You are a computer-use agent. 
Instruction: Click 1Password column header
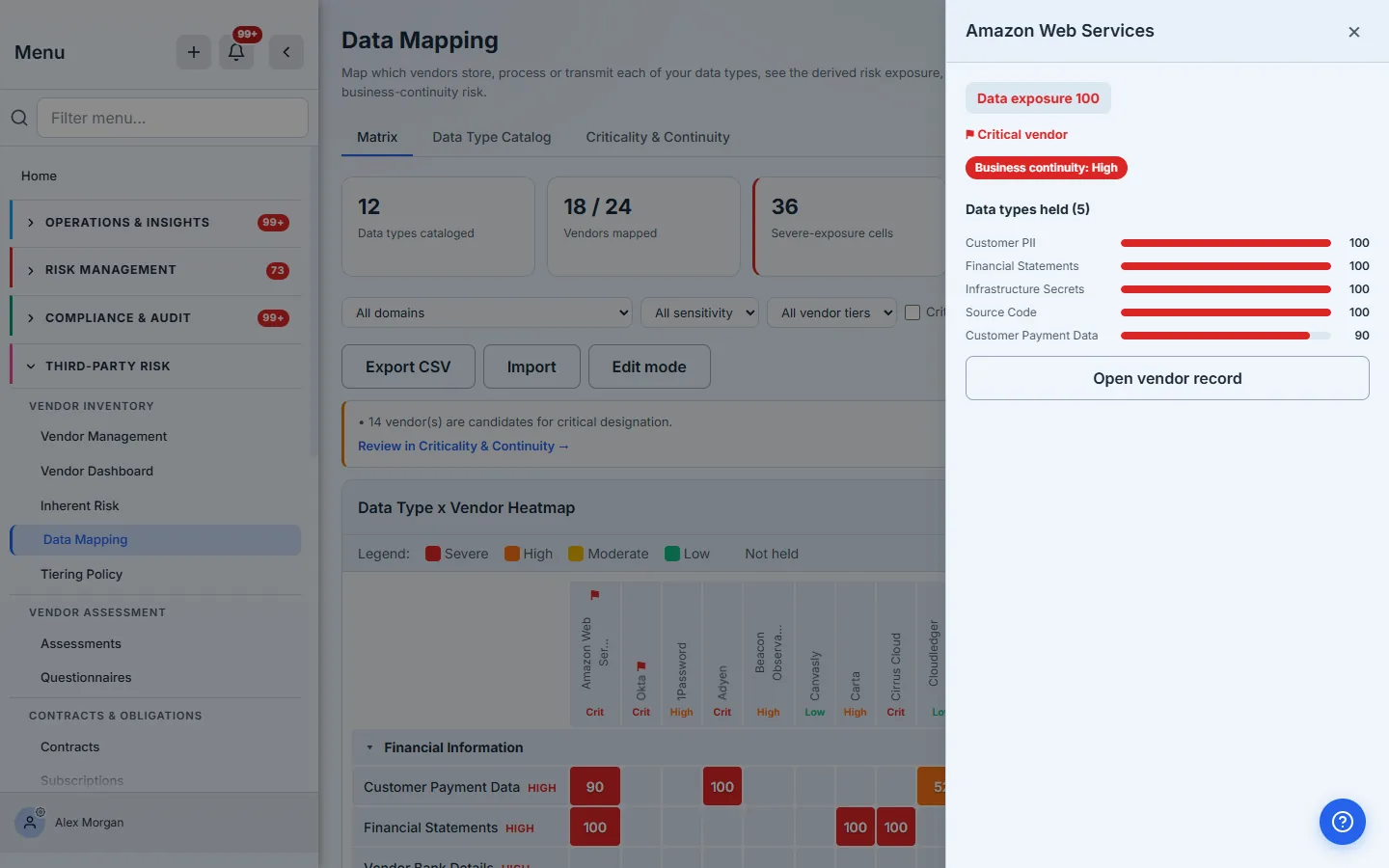[x=682, y=656]
